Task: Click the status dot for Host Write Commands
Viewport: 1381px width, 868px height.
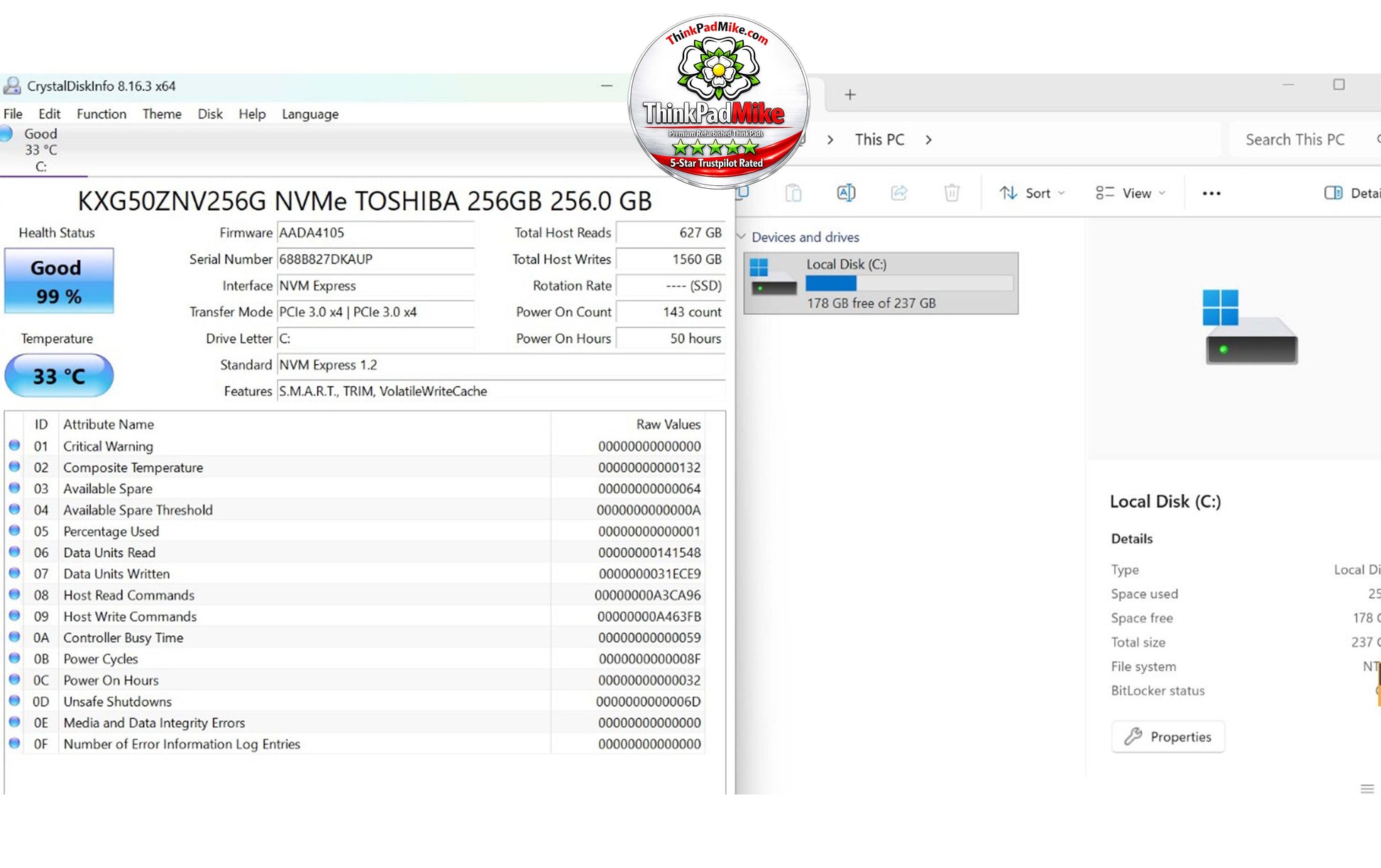Action: pos(14,616)
